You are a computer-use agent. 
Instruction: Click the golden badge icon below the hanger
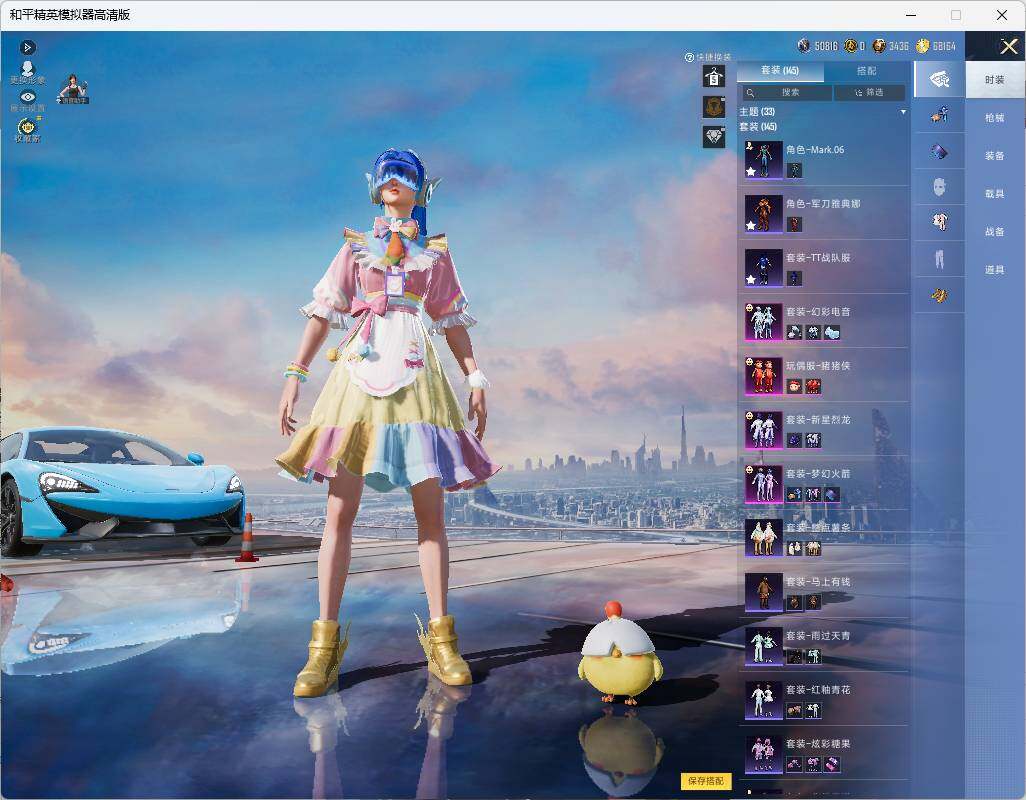coord(714,107)
